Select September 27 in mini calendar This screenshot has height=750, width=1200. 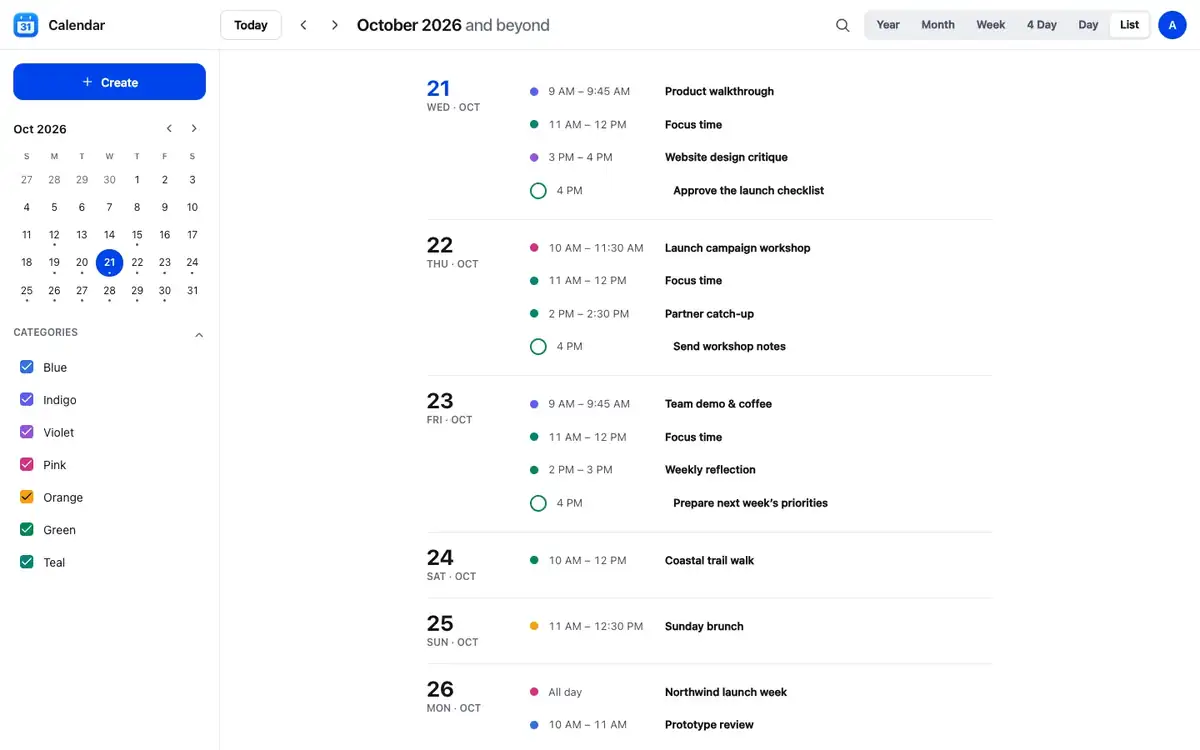(x=26, y=180)
